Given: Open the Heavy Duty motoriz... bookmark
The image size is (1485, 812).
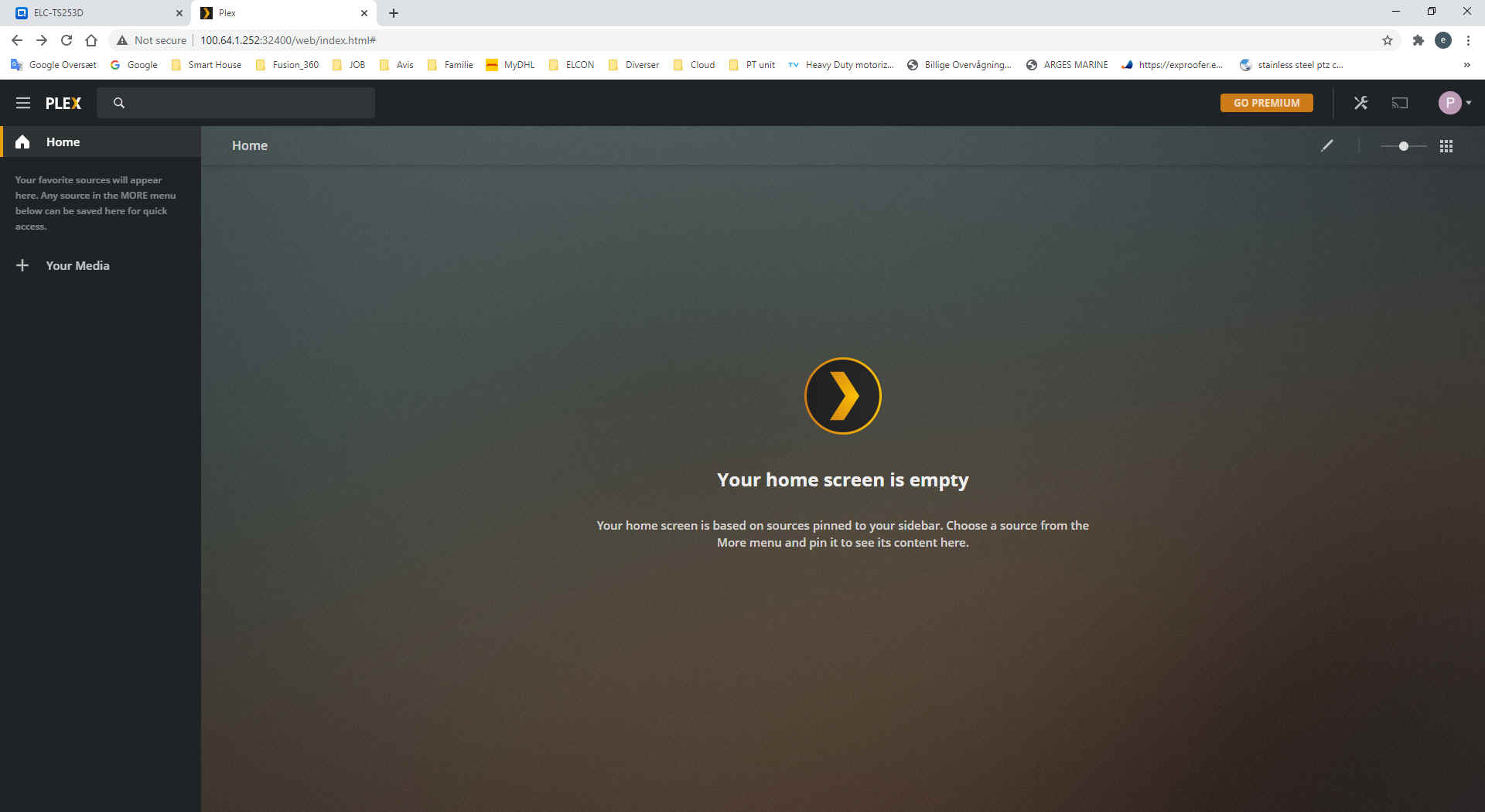Looking at the screenshot, I should (x=841, y=65).
